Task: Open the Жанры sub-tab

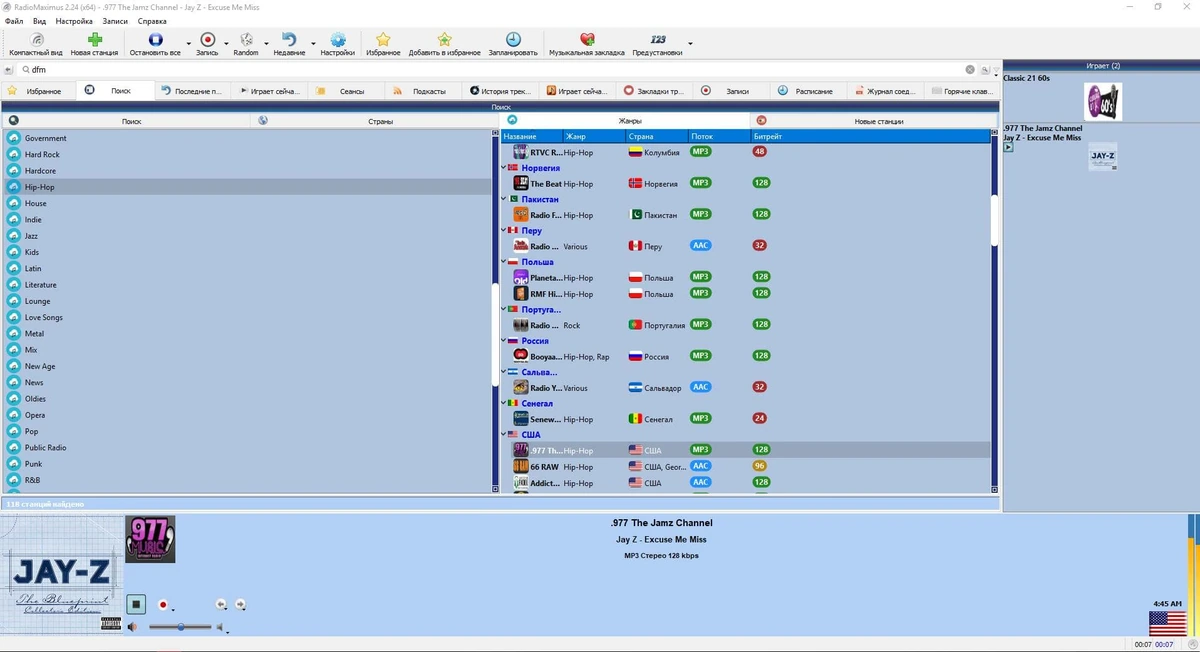Action: pos(624,121)
